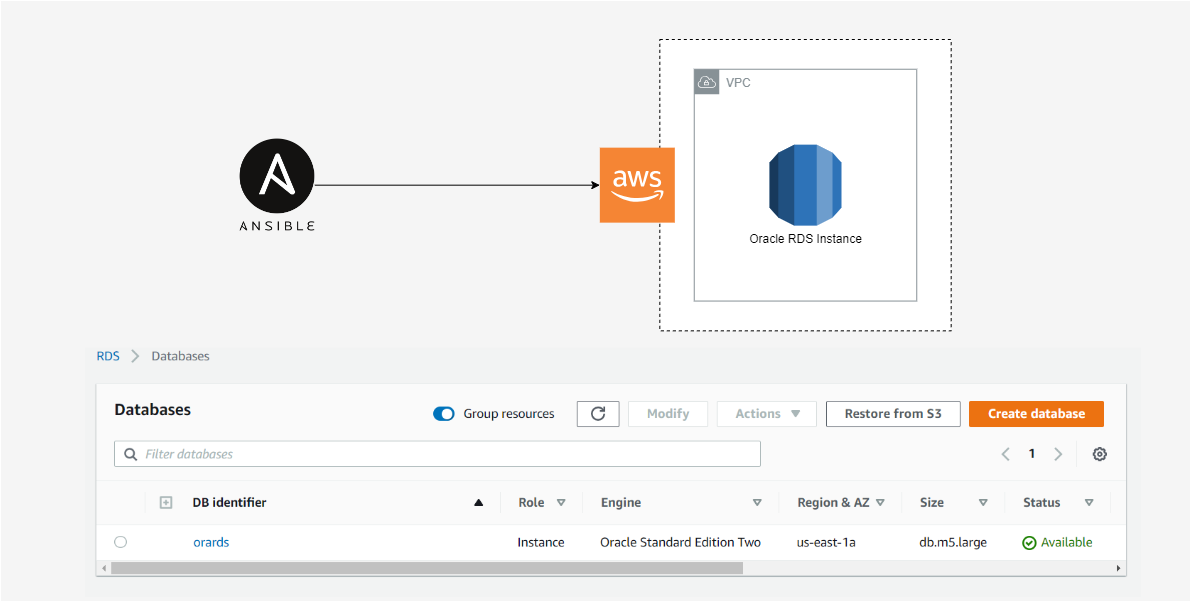The height and width of the screenshot is (602, 1191).
Task: Go to the next results page
Action: [x=1058, y=454]
